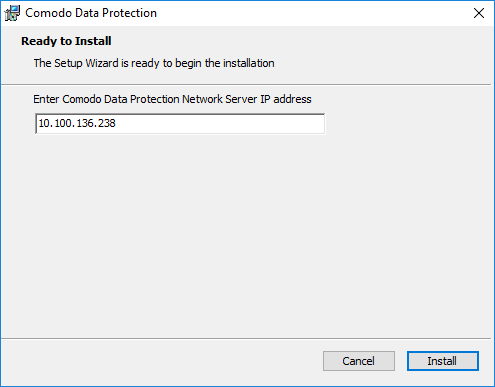Start installing with the Install button
This screenshot has width=495, height=387.
coord(443,361)
